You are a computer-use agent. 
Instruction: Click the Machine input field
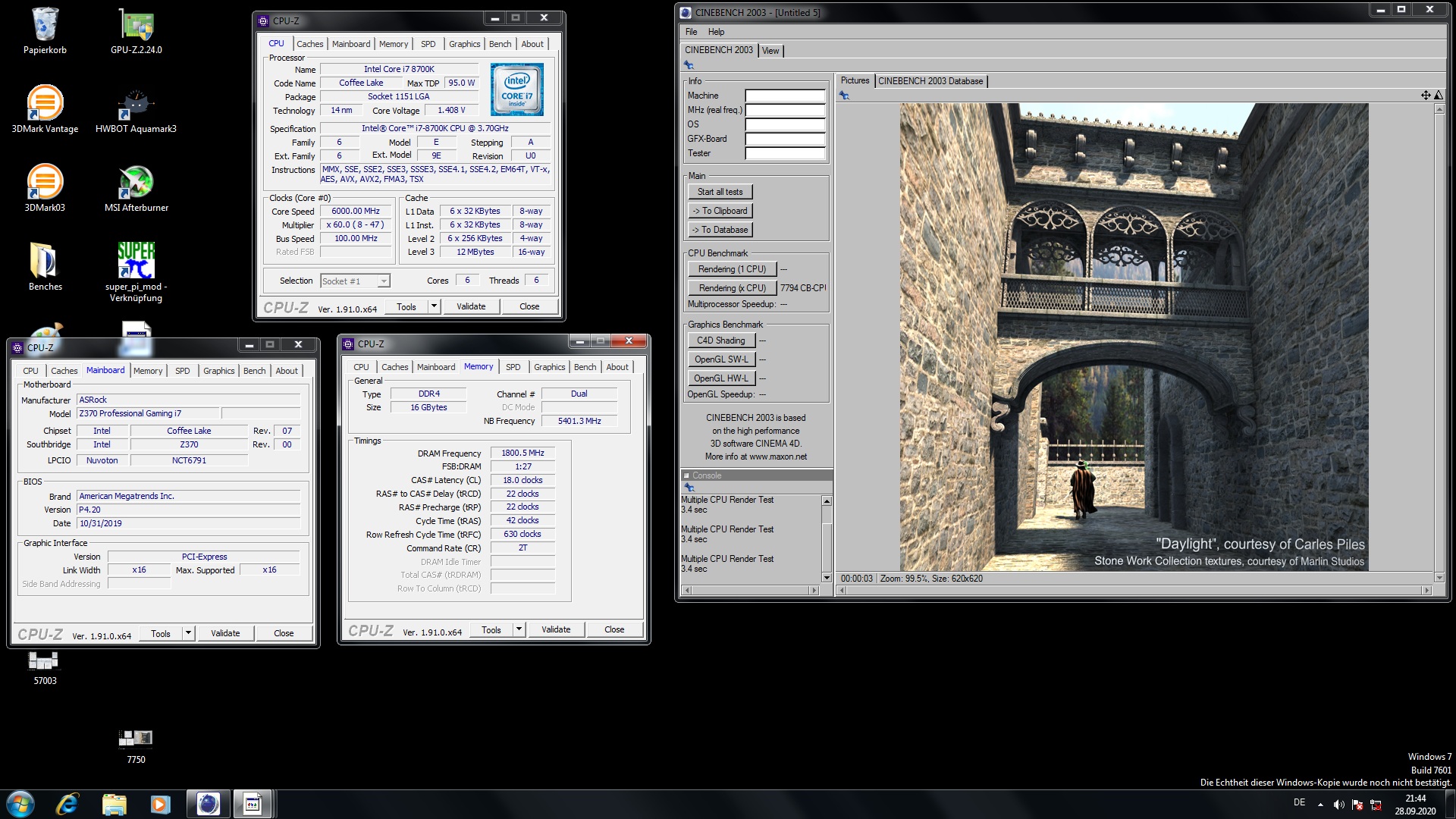click(x=785, y=96)
